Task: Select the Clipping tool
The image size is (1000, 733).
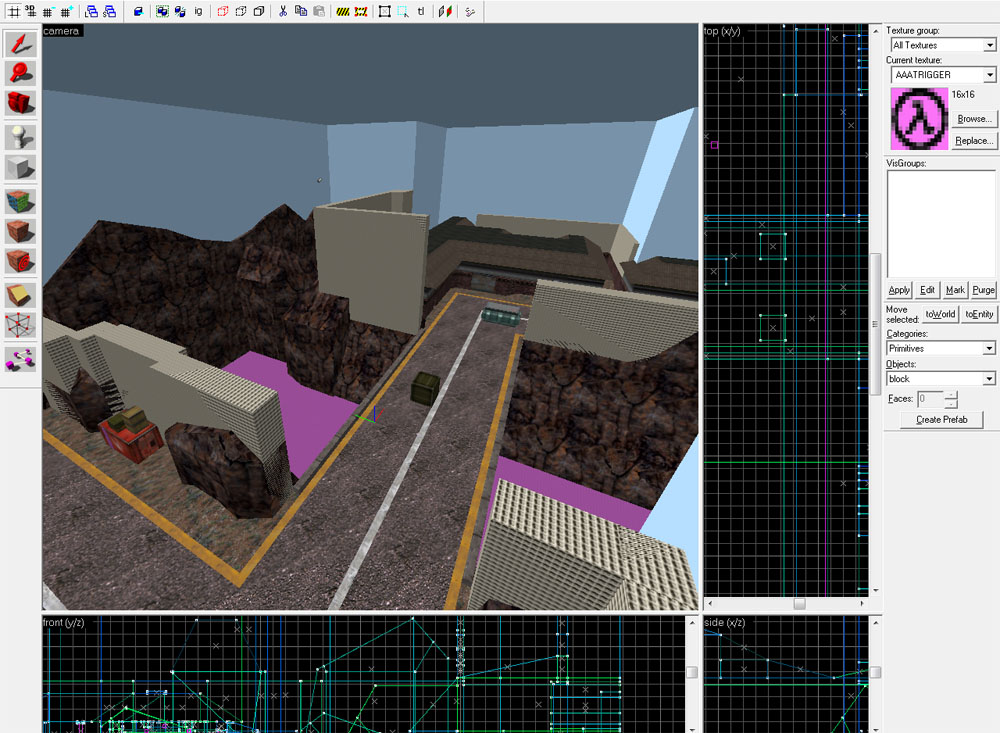Action: [20, 295]
